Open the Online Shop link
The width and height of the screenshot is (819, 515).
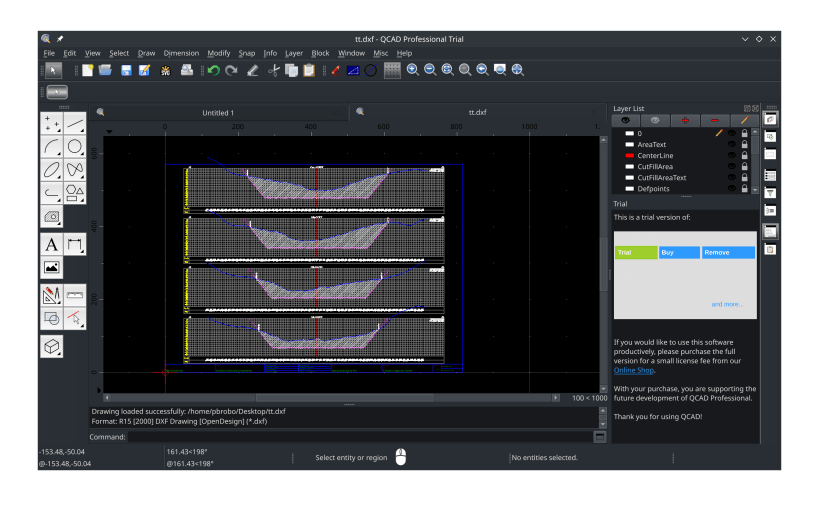[633, 370]
